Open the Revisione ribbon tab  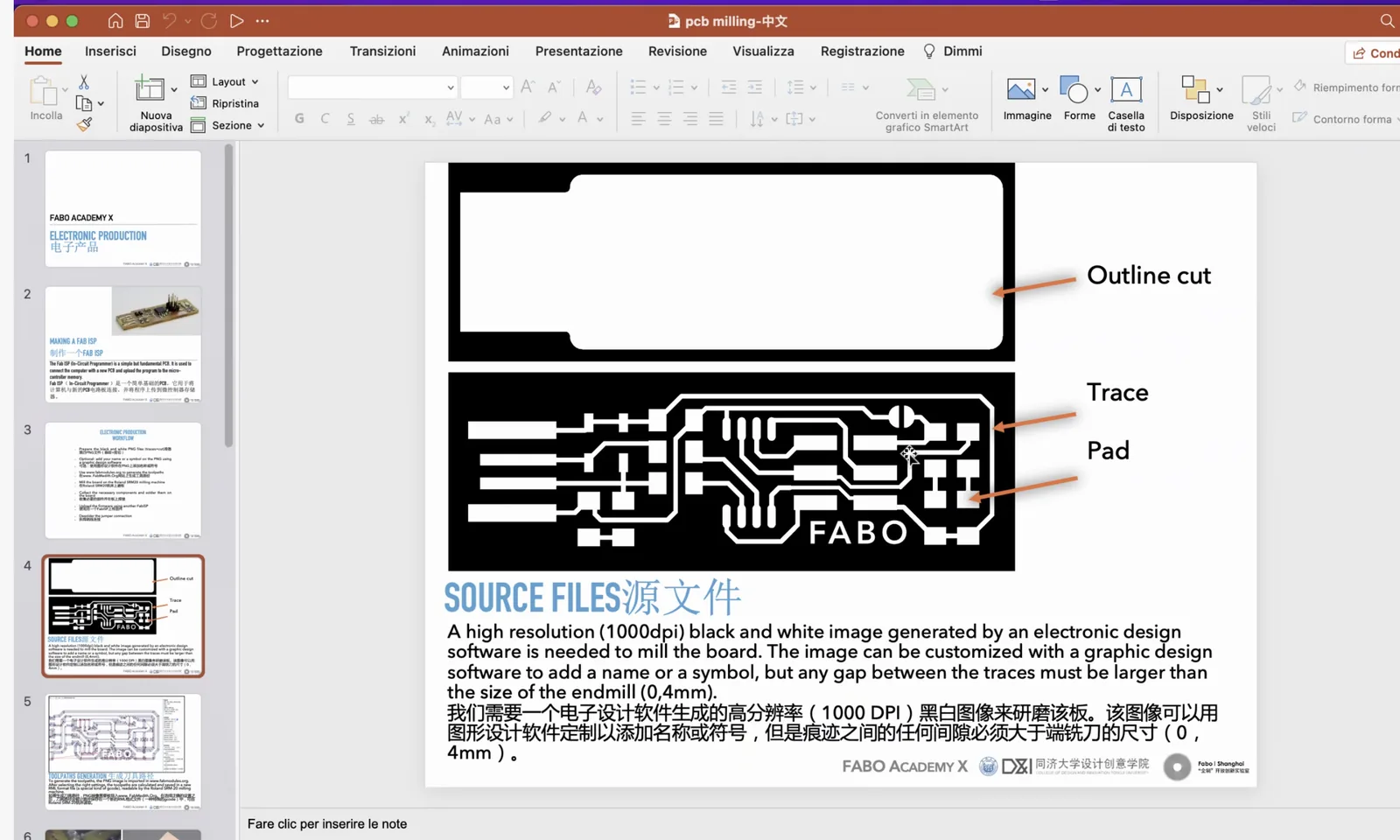pos(677,51)
